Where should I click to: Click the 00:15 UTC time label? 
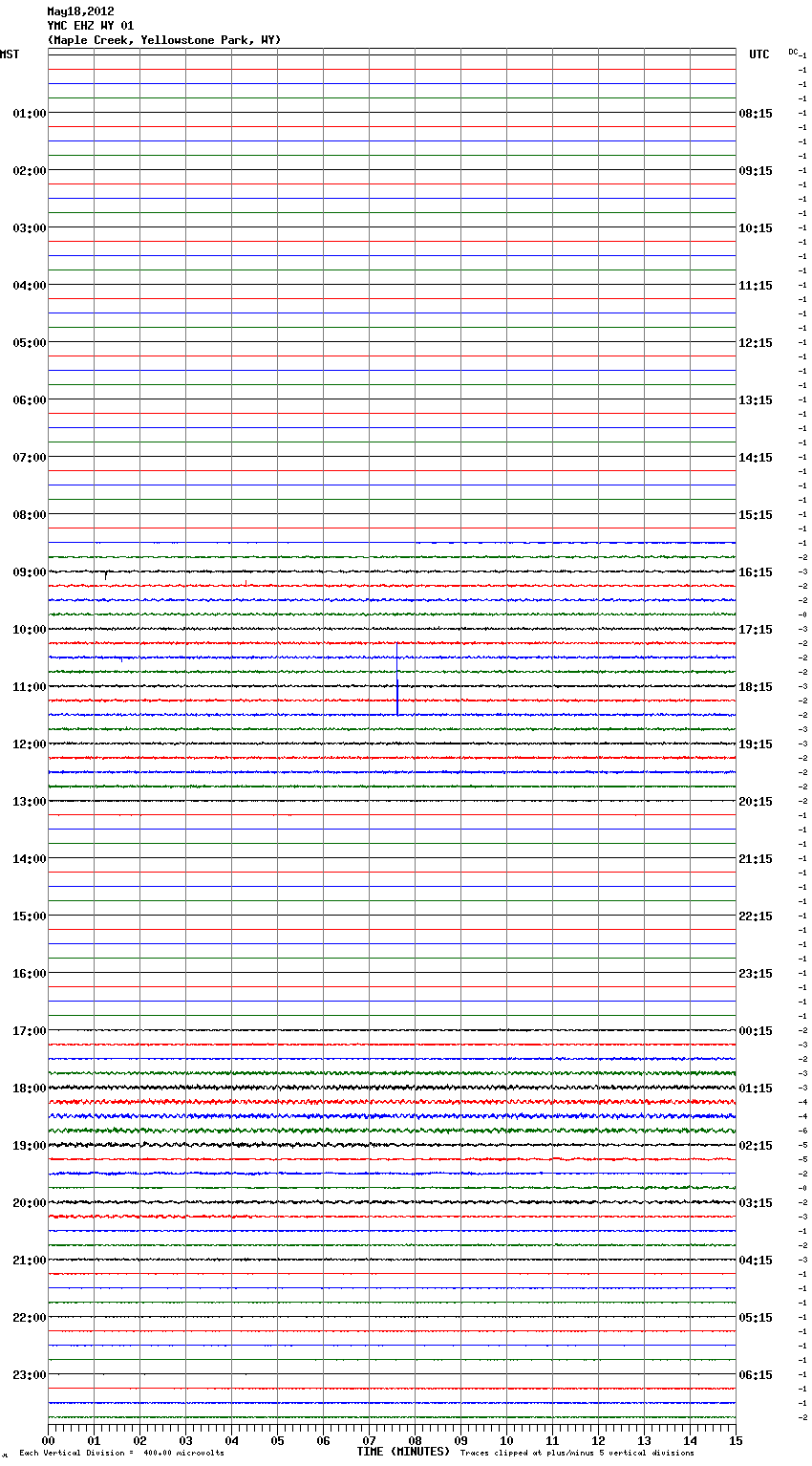point(756,1031)
